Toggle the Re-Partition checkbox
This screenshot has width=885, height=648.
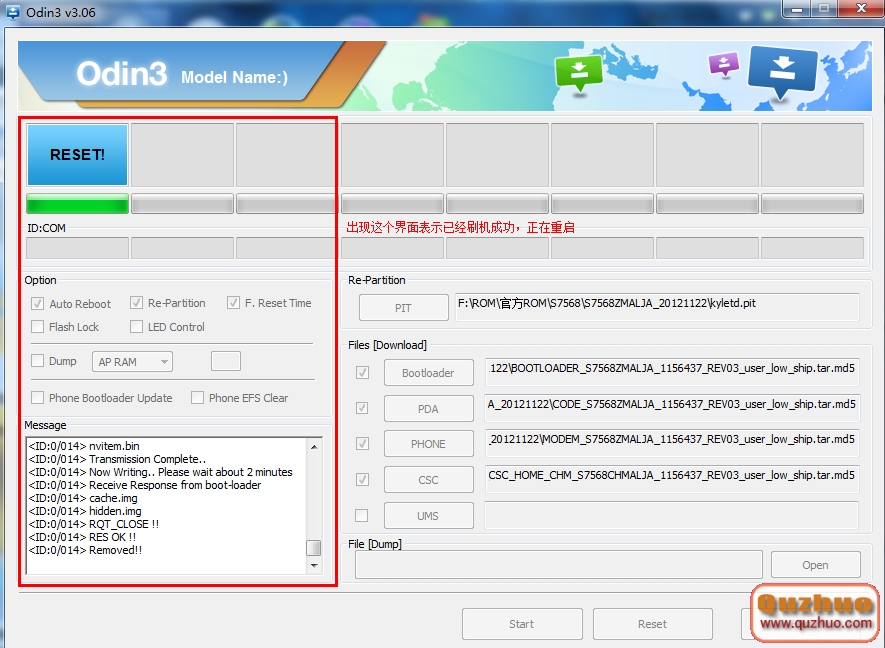coord(136,303)
